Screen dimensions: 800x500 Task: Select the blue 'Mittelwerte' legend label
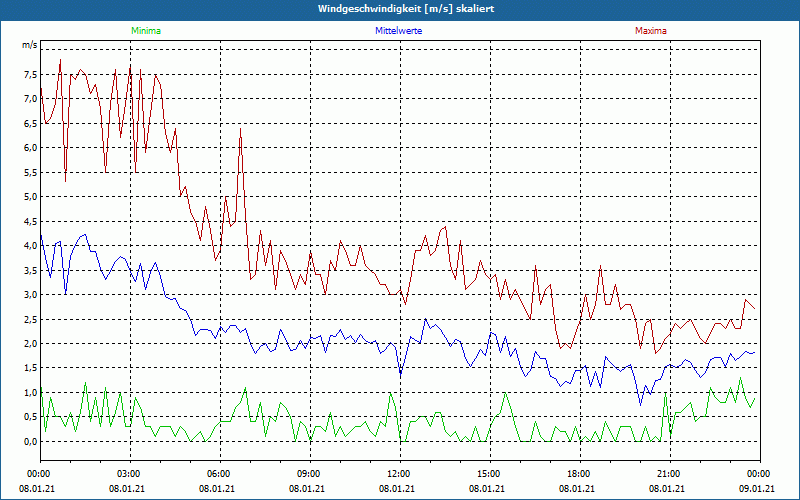pyautogui.click(x=398, y=31)
